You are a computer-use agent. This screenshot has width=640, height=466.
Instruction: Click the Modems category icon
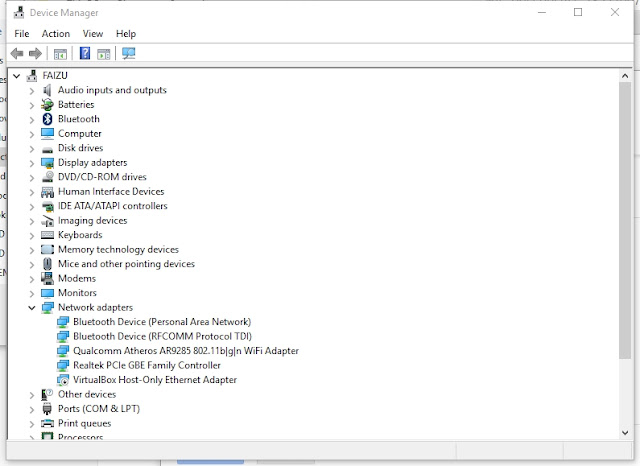coord(47,278)
